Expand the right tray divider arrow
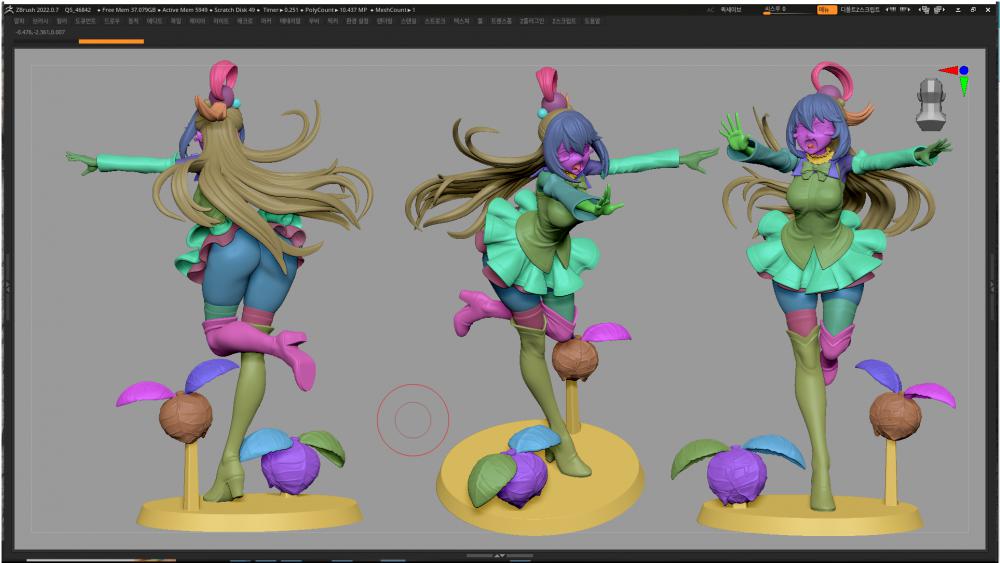The image size is (1000, 563). tap(992, 287)
